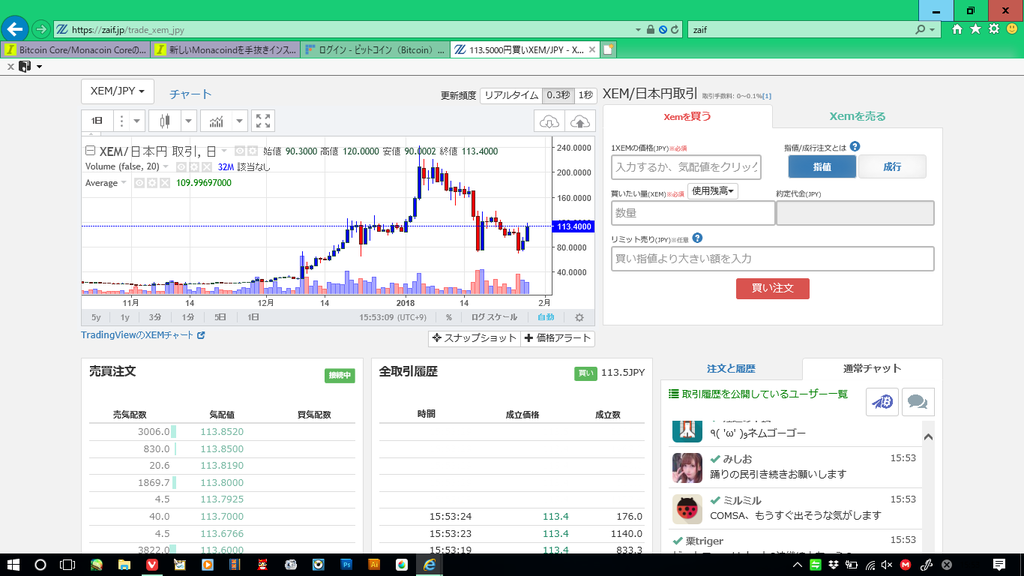
Task: Set update frequency to 1秒
Action: (585, 95)
